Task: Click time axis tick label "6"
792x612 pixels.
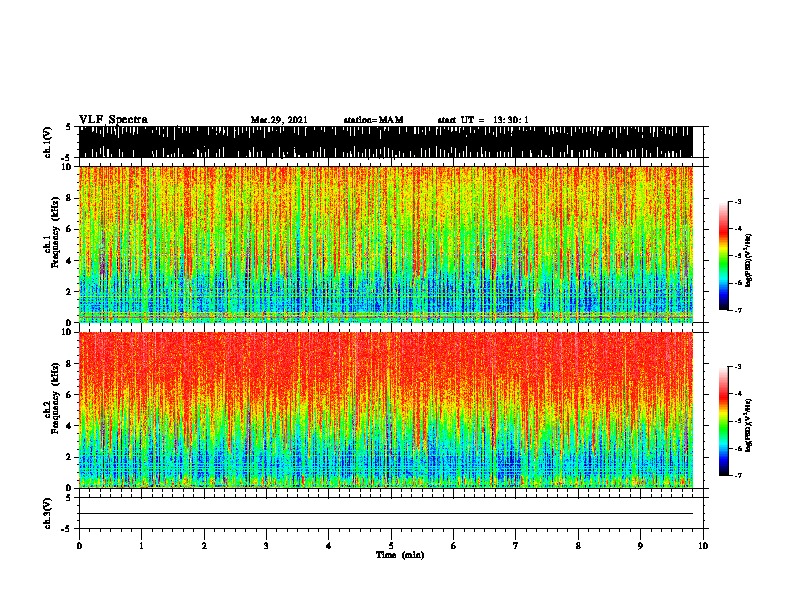Action: click(454, 545)
